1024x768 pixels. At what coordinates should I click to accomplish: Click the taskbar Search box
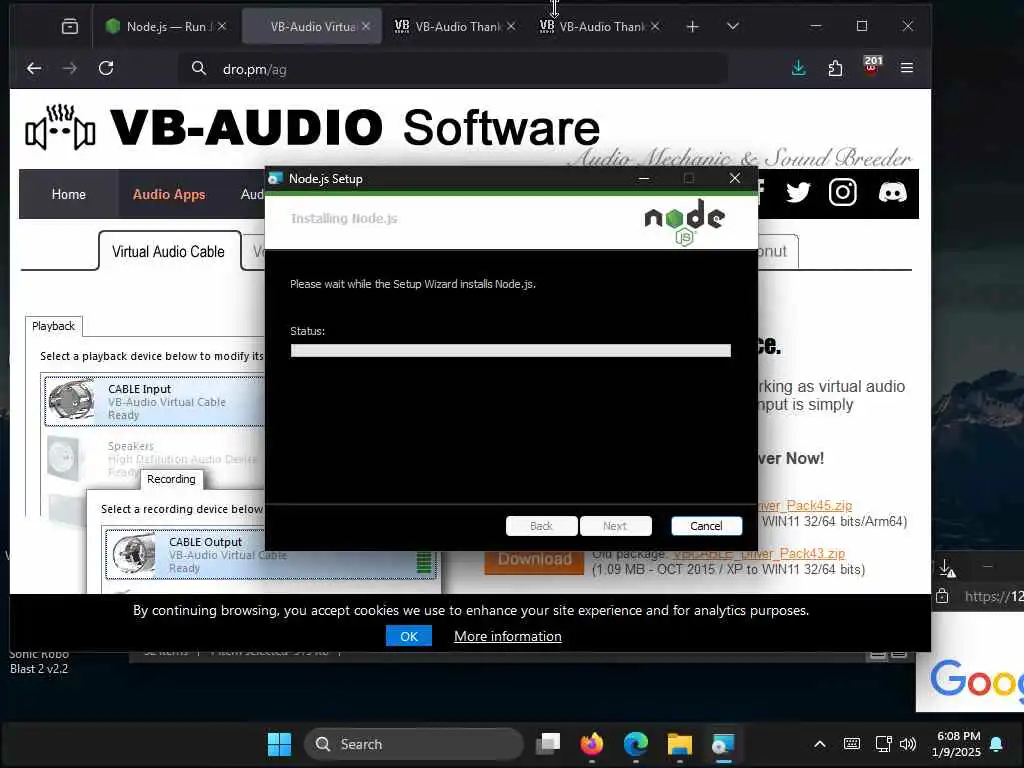[414, 744]
